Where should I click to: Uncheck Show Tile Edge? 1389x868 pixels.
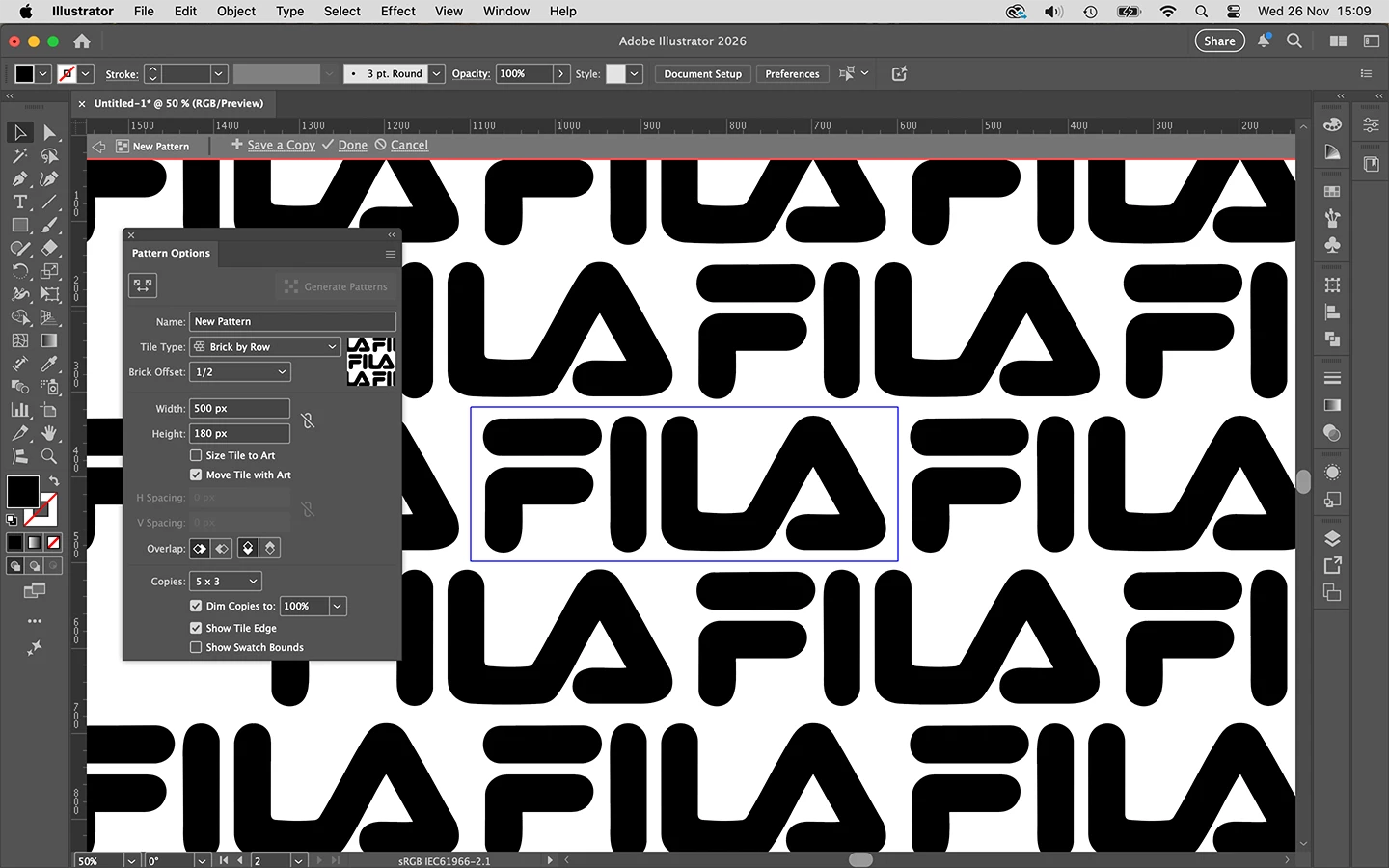(196, 628)
